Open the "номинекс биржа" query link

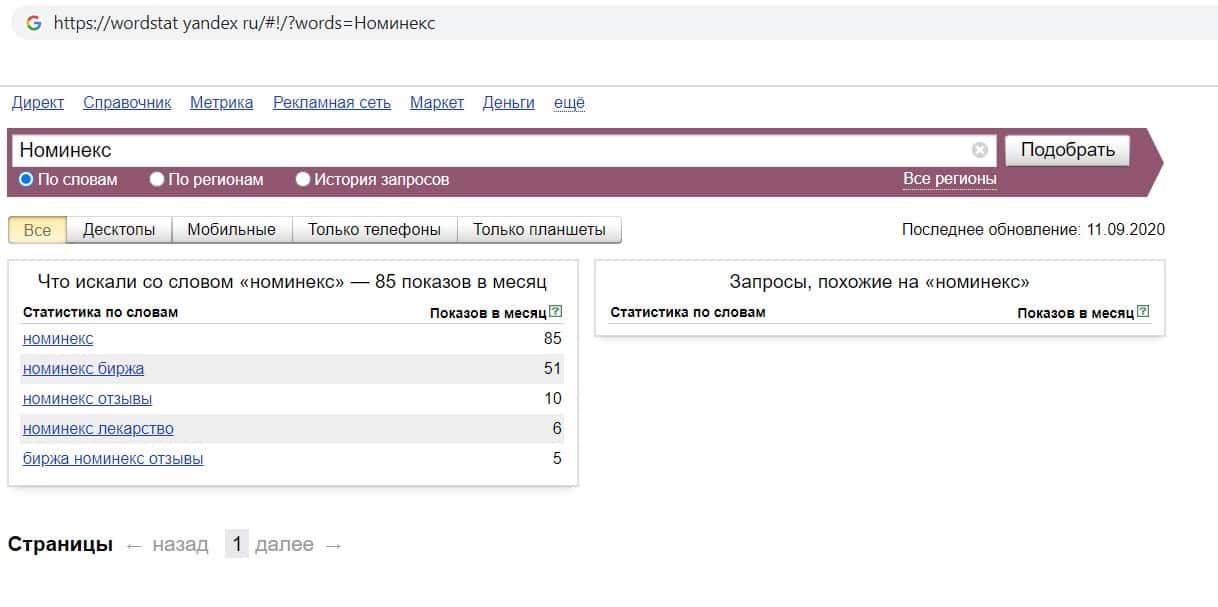pyautogui.click(x=83, y=369)
